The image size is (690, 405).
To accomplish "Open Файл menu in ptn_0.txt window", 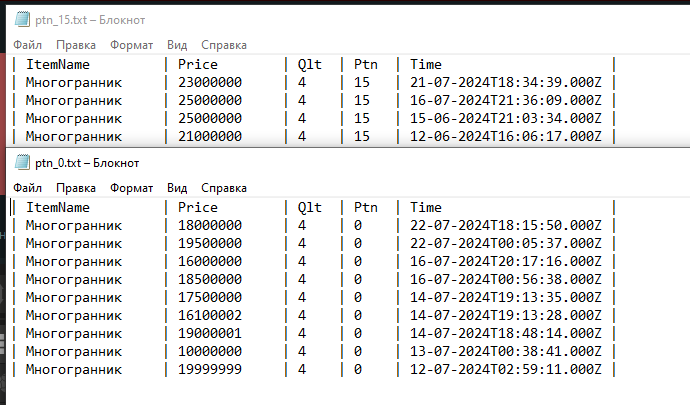I will [x=27, y=188].
